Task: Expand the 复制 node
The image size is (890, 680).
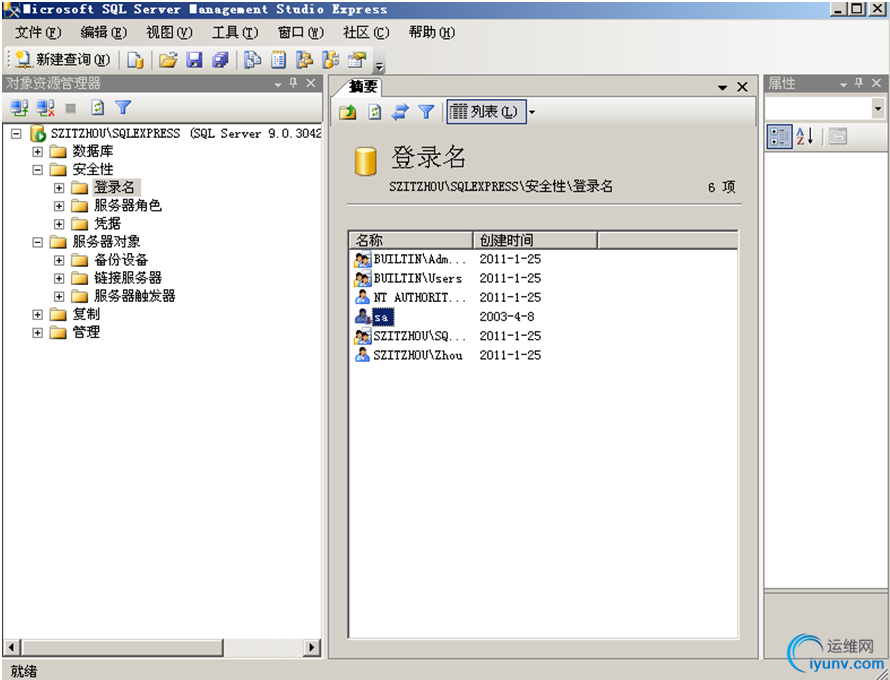Action: click(37, 314)
